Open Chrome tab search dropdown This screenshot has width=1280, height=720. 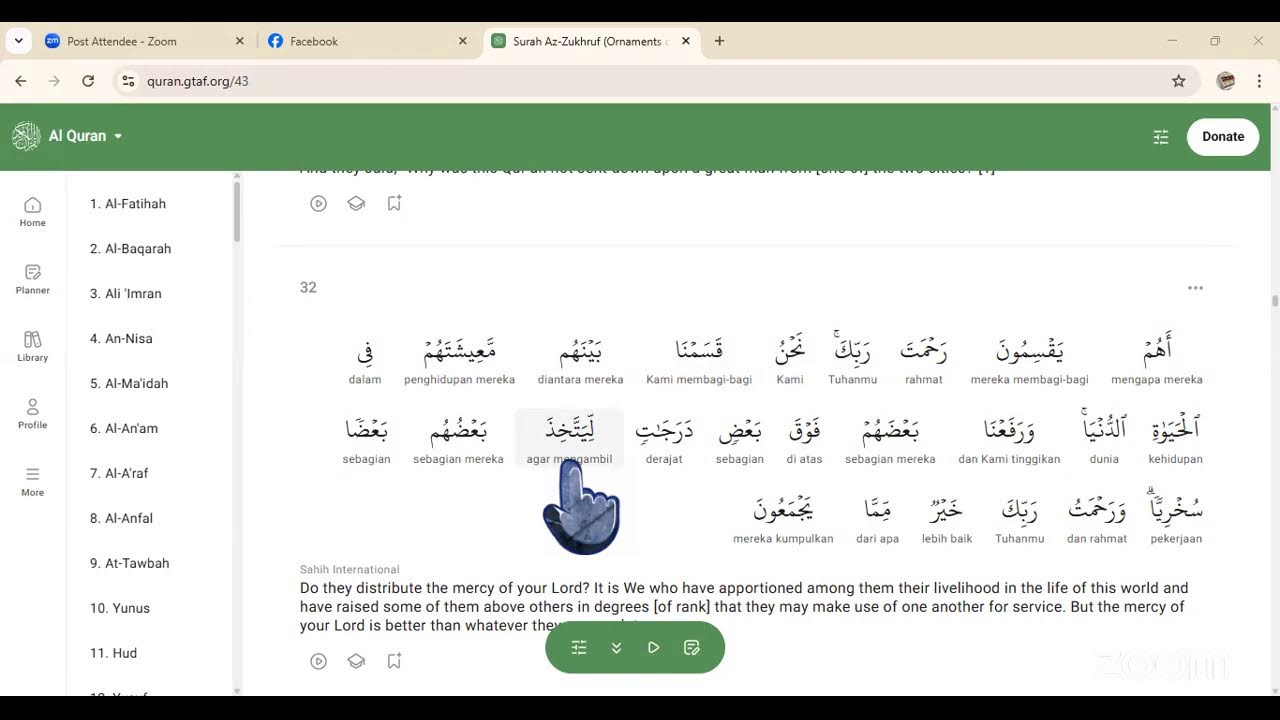[x=18, y=41]
